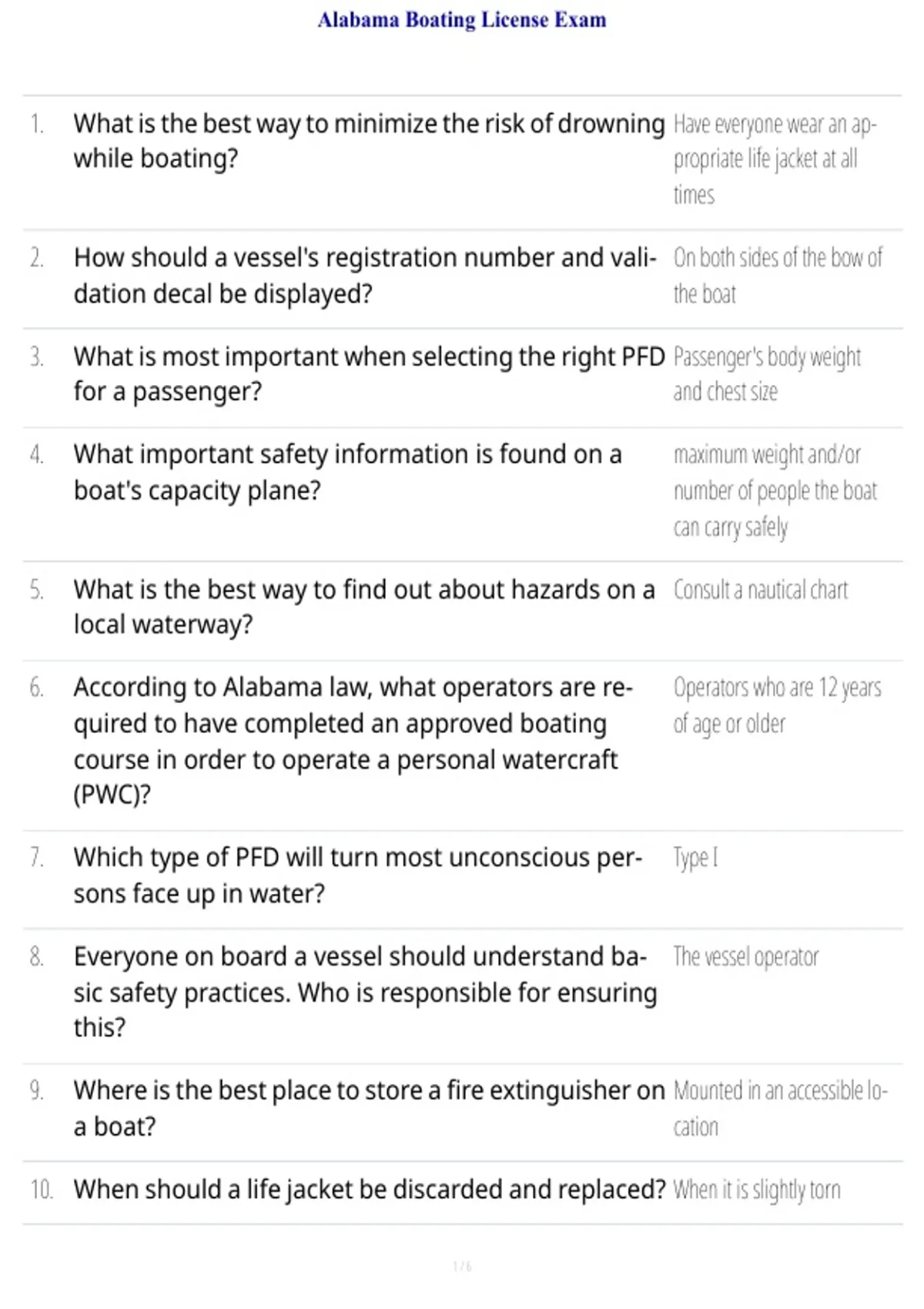Screen dimensions: 924x1309
Task: Select question 7 about unconscious persons PFD
Action: (358, 875)
